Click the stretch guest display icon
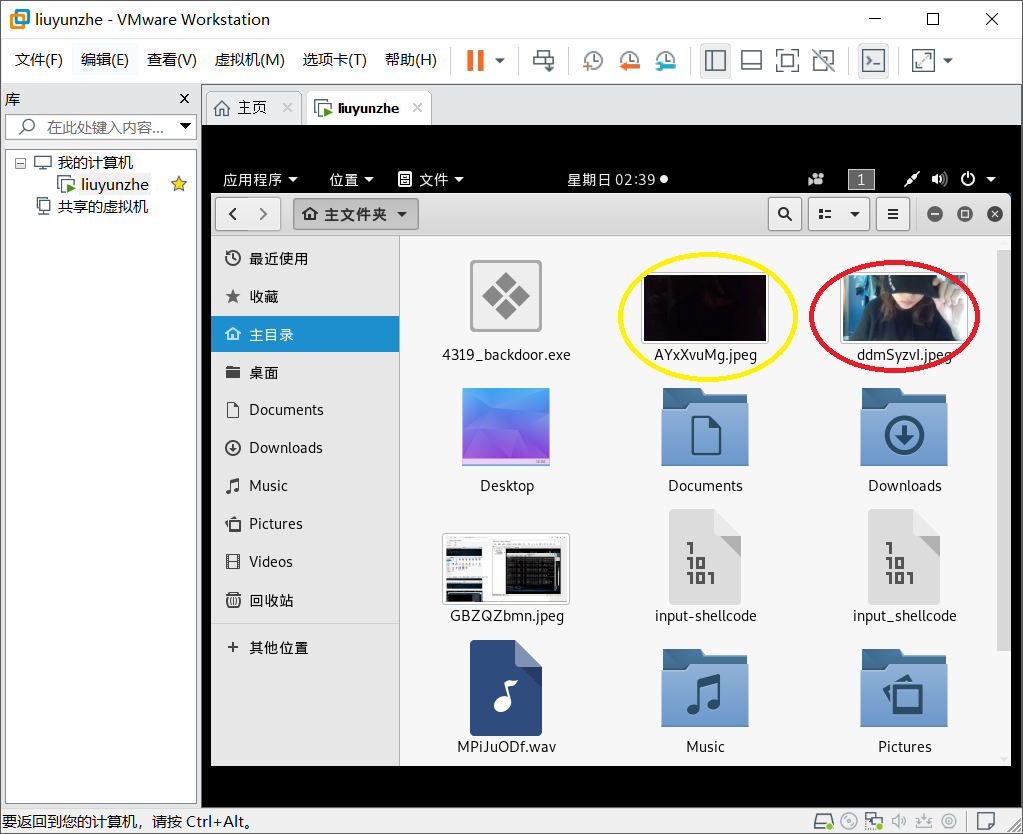This screenshot has width=1023, height=834. (x=923, y=61)
